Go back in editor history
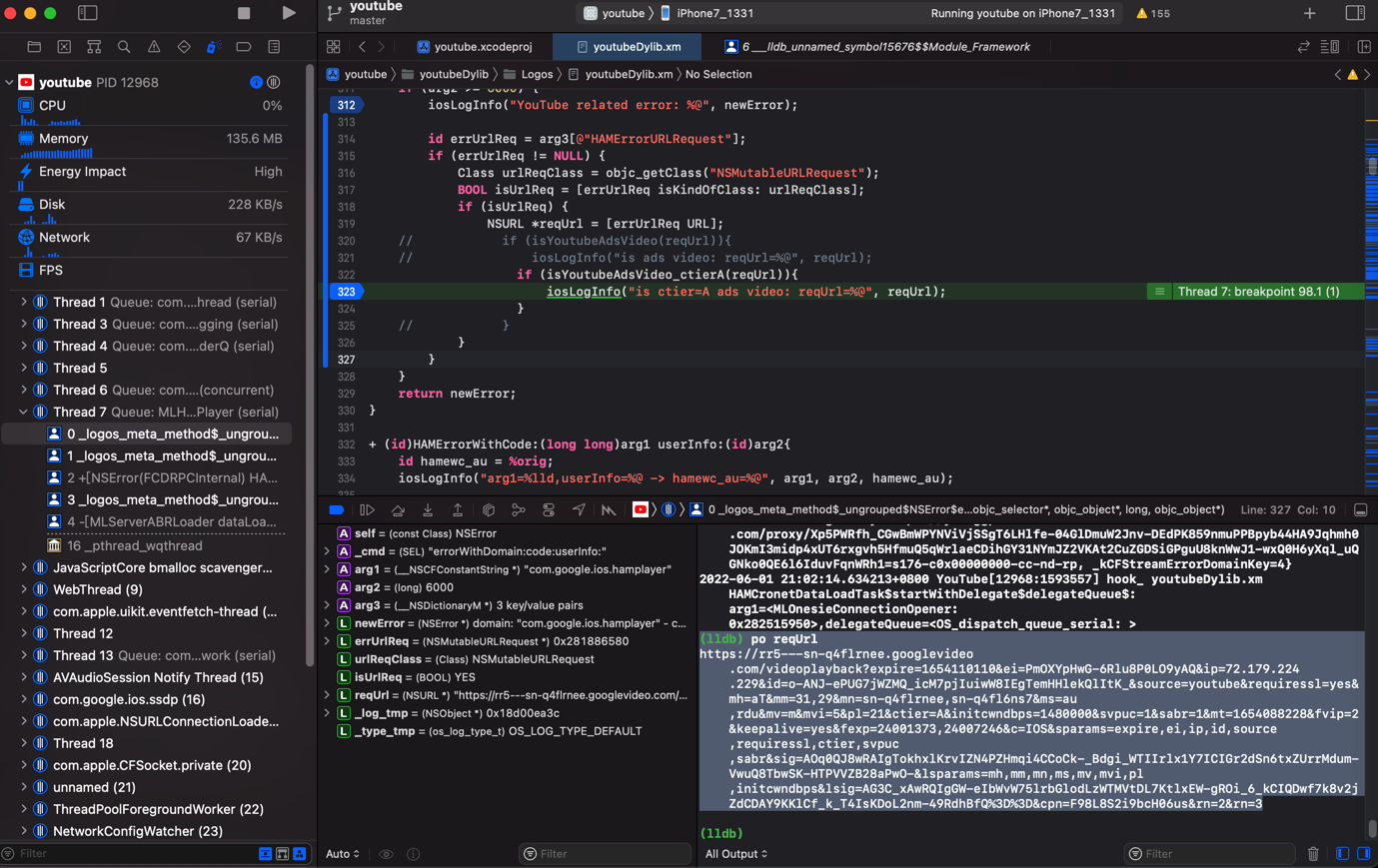This screenshot has width=1378, height=868. (362, 47)
